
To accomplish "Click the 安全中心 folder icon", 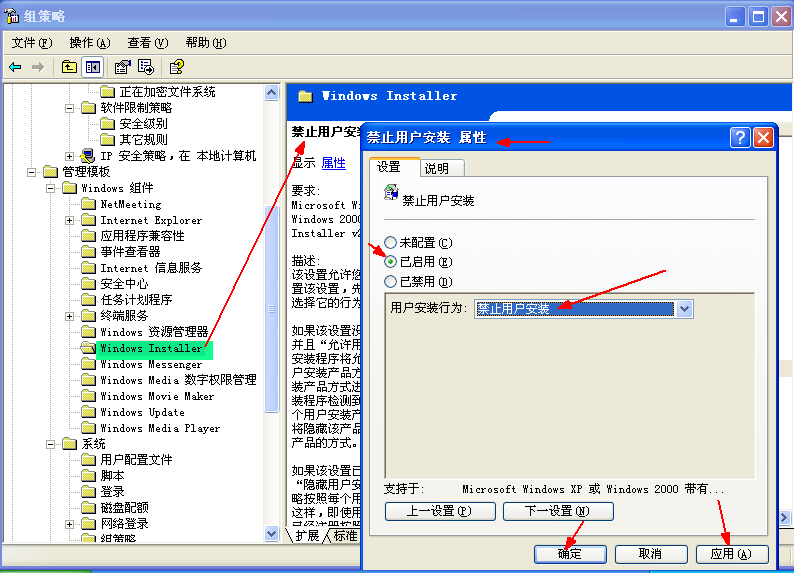I will click(x=89, y=283).
